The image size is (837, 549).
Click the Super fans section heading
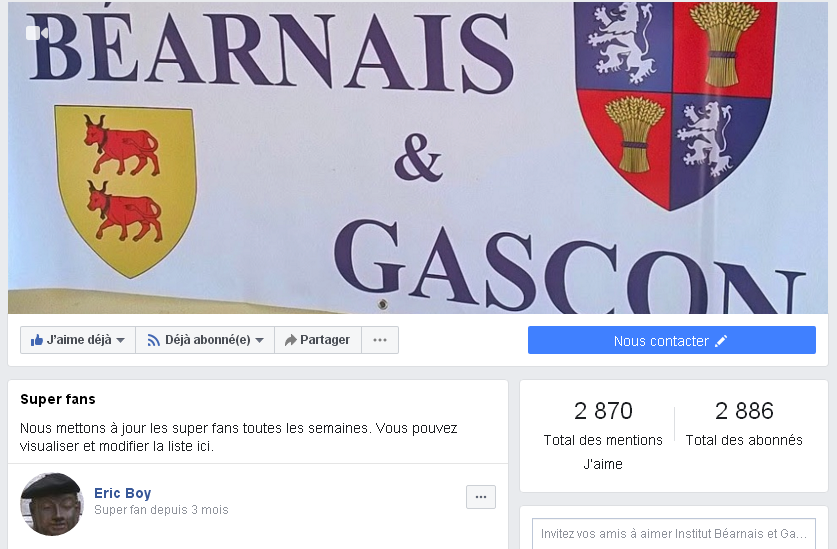[58, 399]
